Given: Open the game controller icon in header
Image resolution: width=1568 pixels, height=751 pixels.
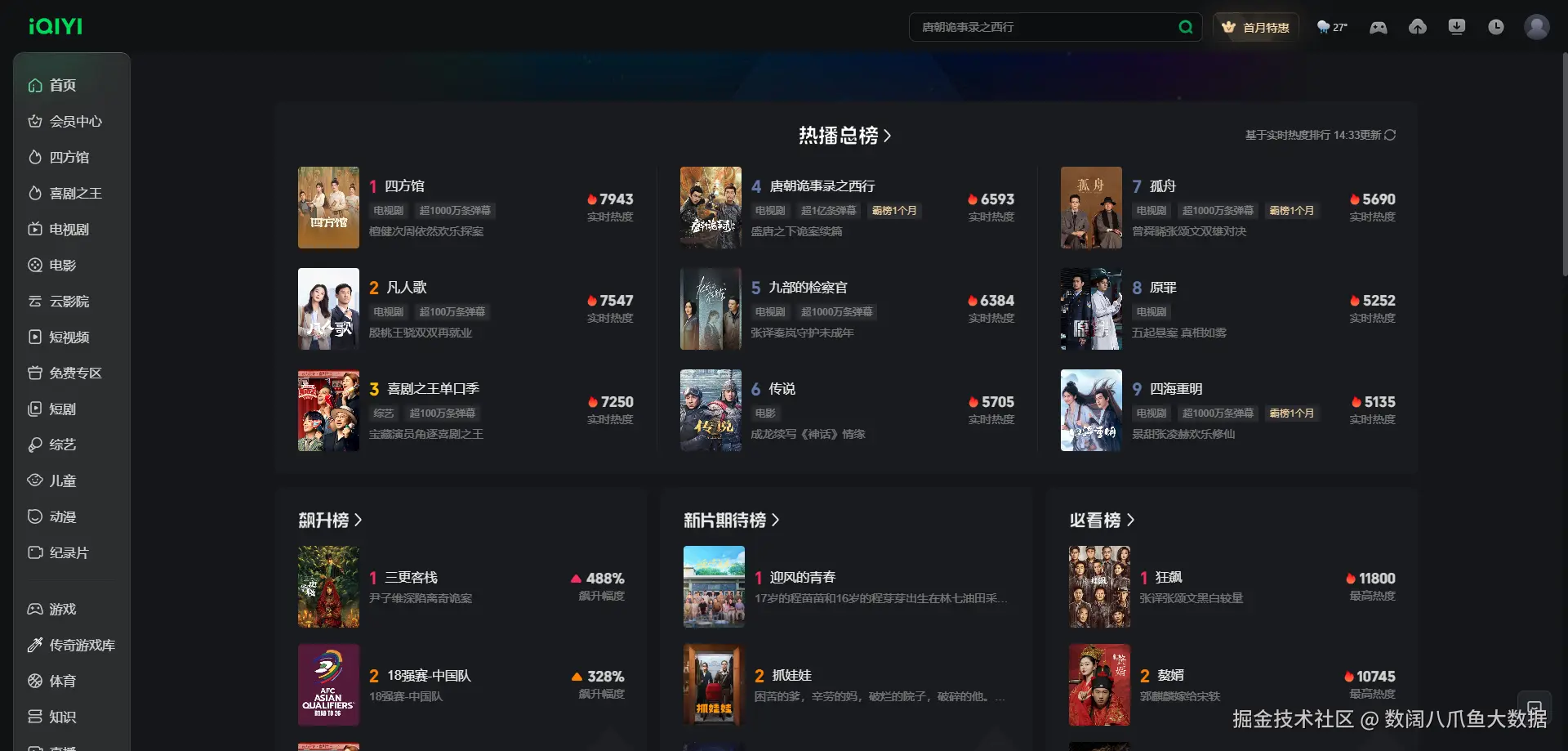Looking at the screenshot, I should coord(1379,27).
